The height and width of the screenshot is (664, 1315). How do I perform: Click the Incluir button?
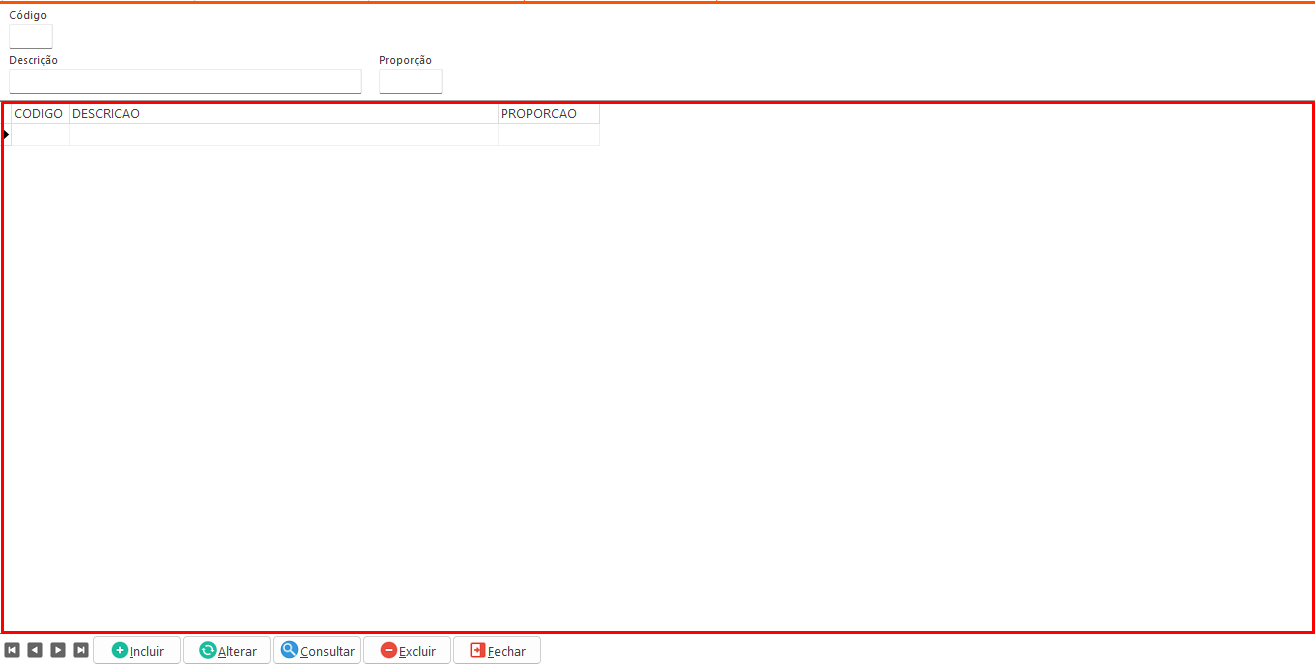(137, 650)
